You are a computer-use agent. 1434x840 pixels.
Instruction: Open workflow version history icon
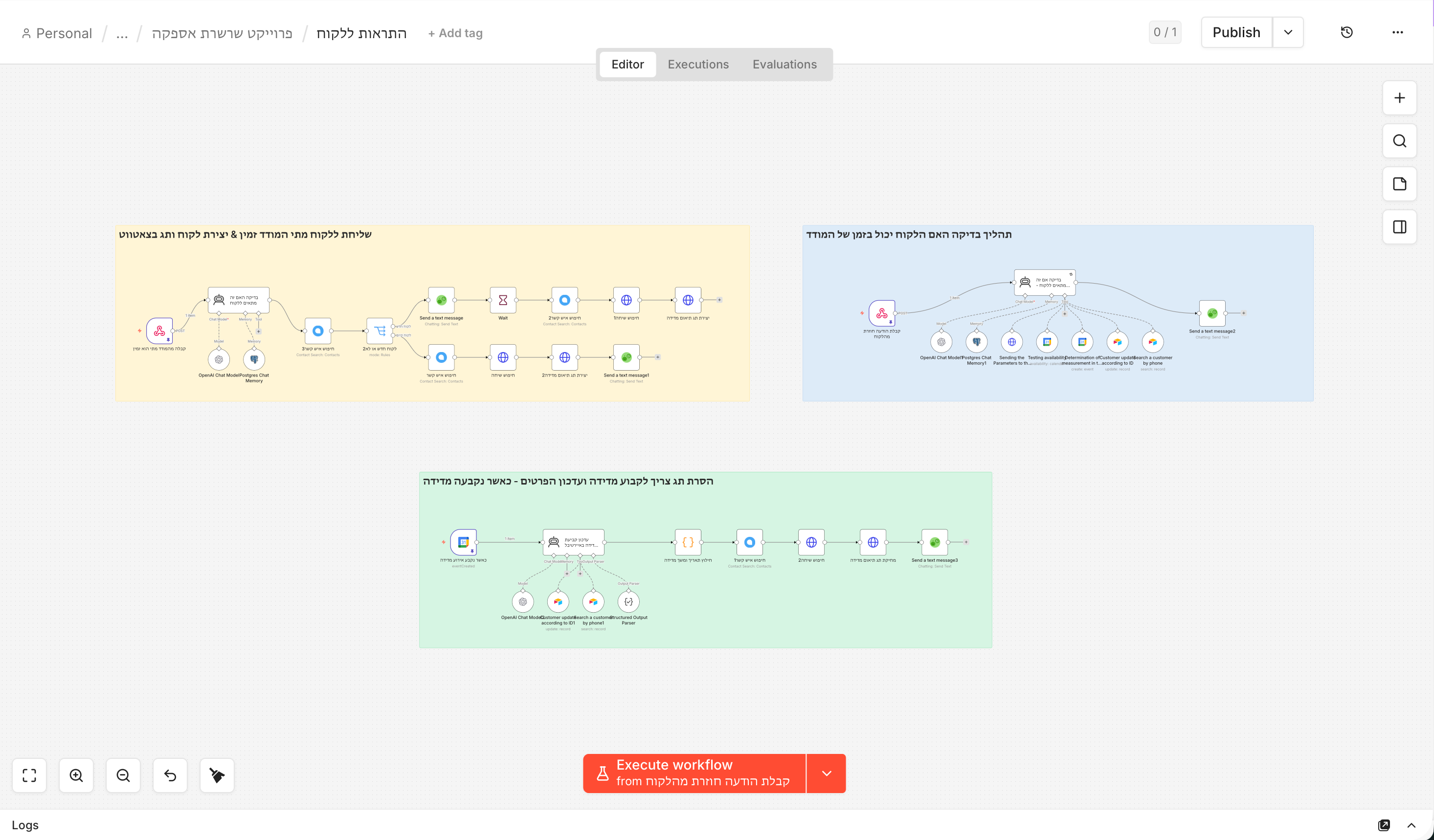pyautogui.click(x=1346, y=32)
